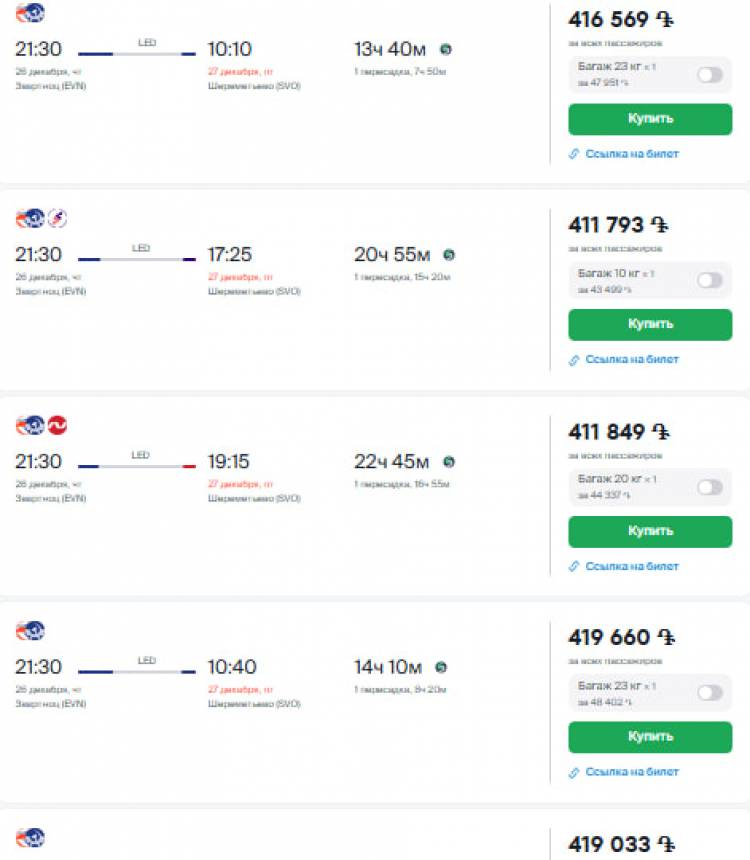Enable 23 кг baggage for 48 402 ₽
The width and height of the screenshot is (750, 860).
click(710, 693)
